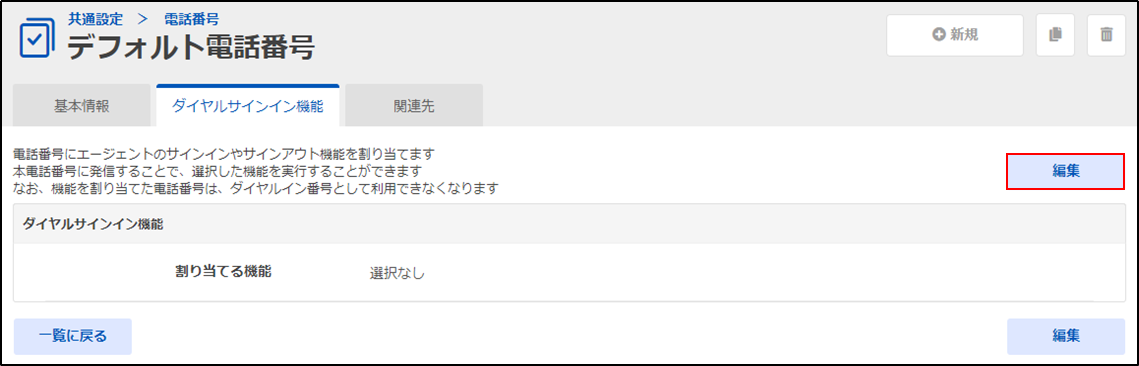Create new record with 新規 button
Screen dimensions: 1139x366
point(954,36)
